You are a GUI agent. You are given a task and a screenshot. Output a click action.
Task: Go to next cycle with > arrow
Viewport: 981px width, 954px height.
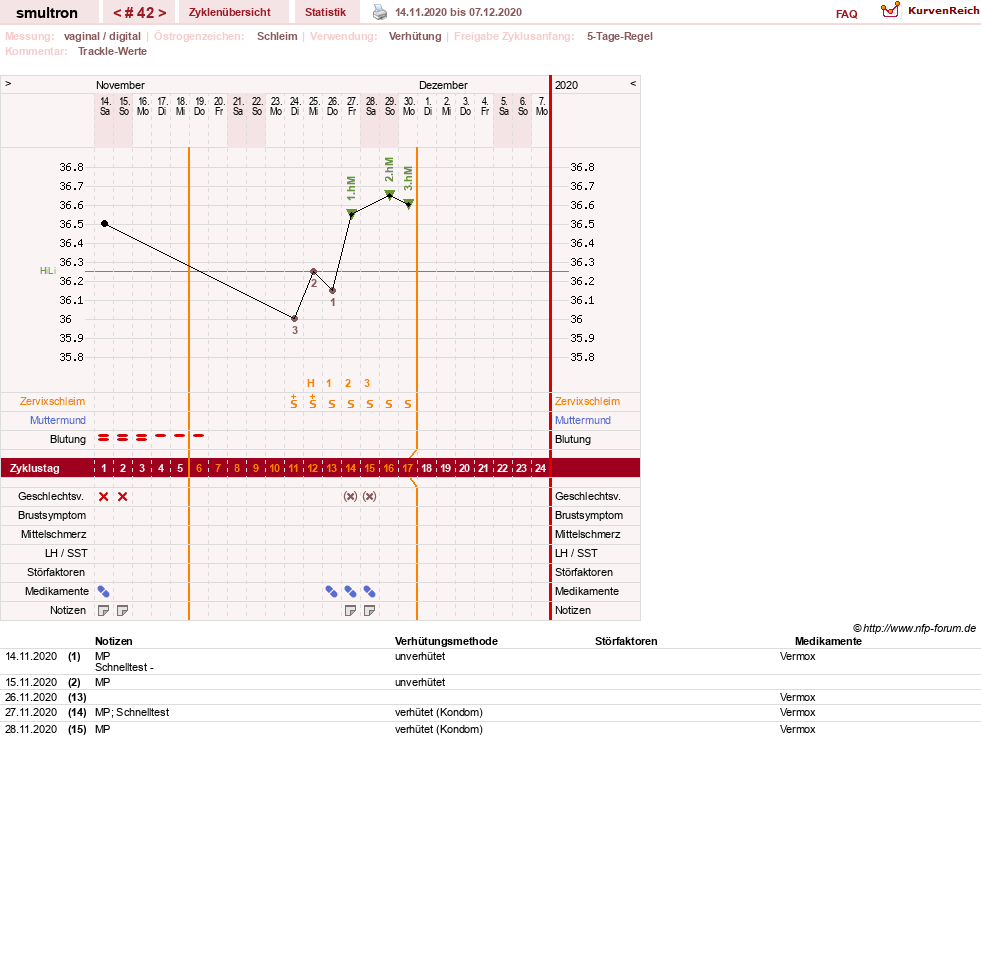162,13
